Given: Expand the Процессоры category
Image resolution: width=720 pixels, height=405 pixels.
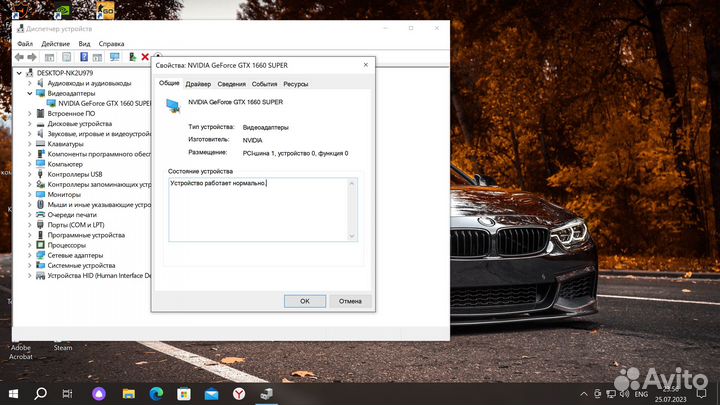Looking at the screenshot, I should pyautogui.click(x=29, y=245).
